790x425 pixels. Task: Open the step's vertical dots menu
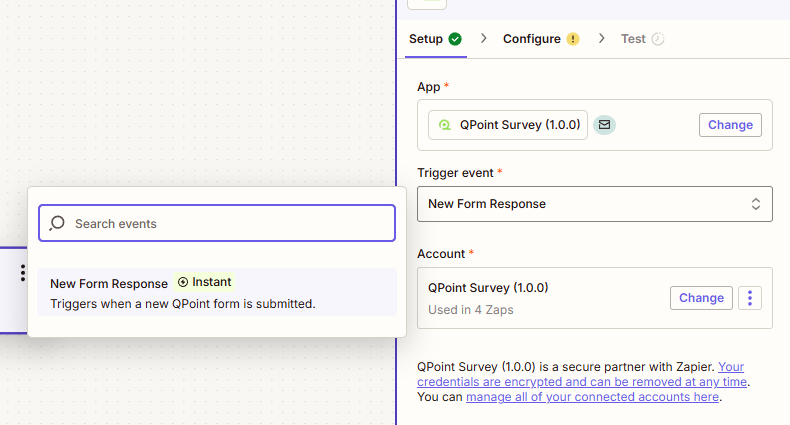coord(23,272)
